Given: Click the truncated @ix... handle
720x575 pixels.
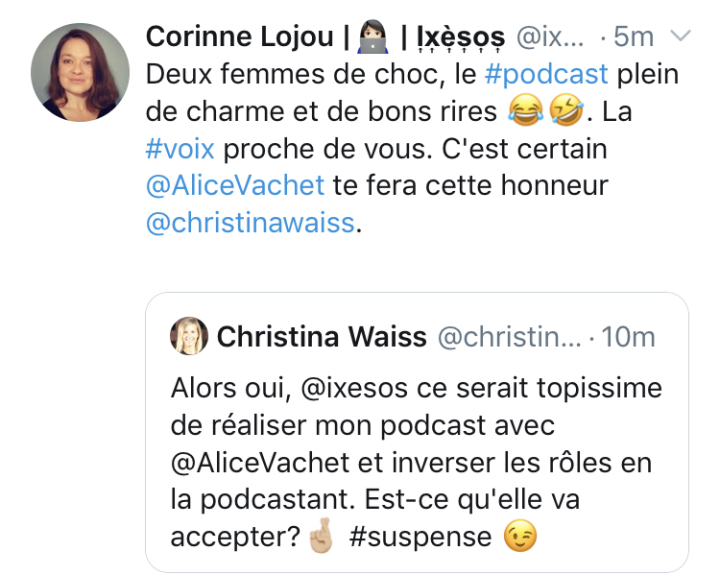Looking at the screenshot, I should pyautogui.click(x=550, y=36).
